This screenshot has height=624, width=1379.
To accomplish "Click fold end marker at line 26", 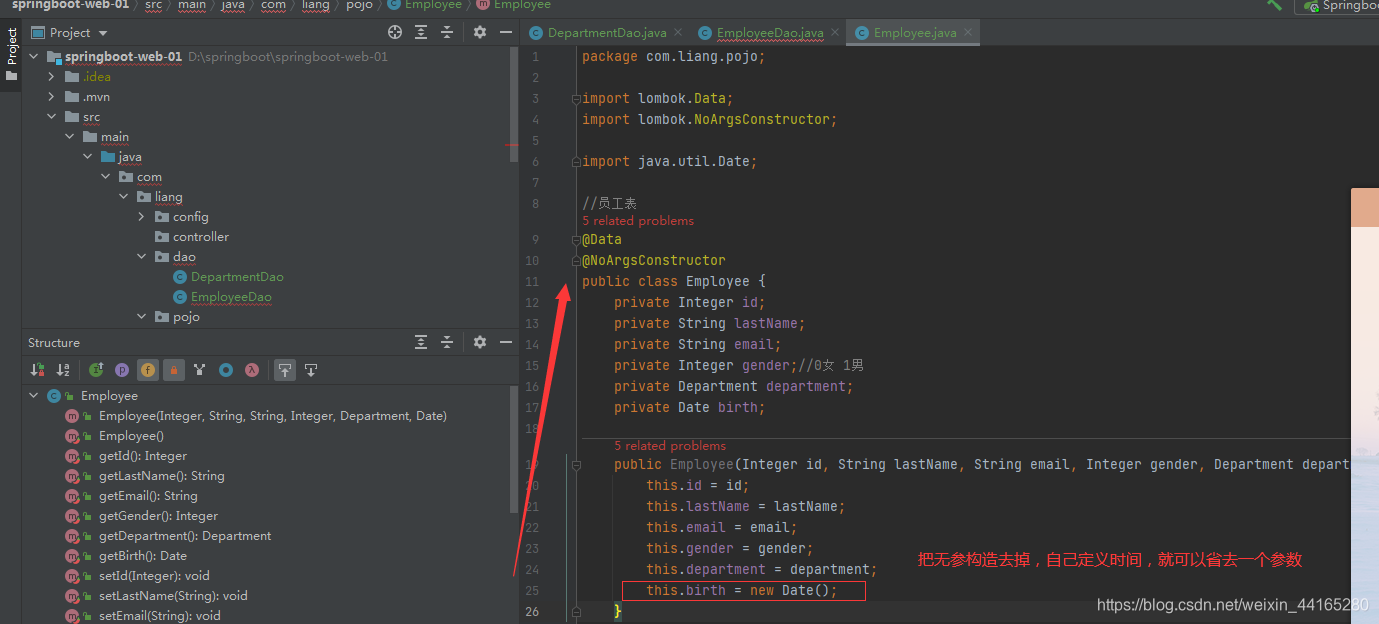I will pyautogui.click(x=575, y=611).
